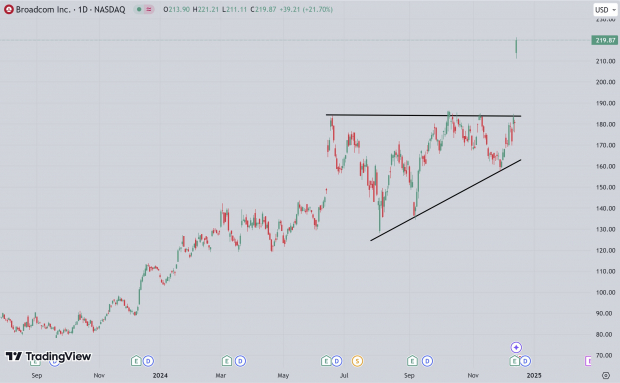Screen dimensions: 620x383
Task: Click the Jul label on time axis
Action: pyautogui.click(x=344, y=375)
